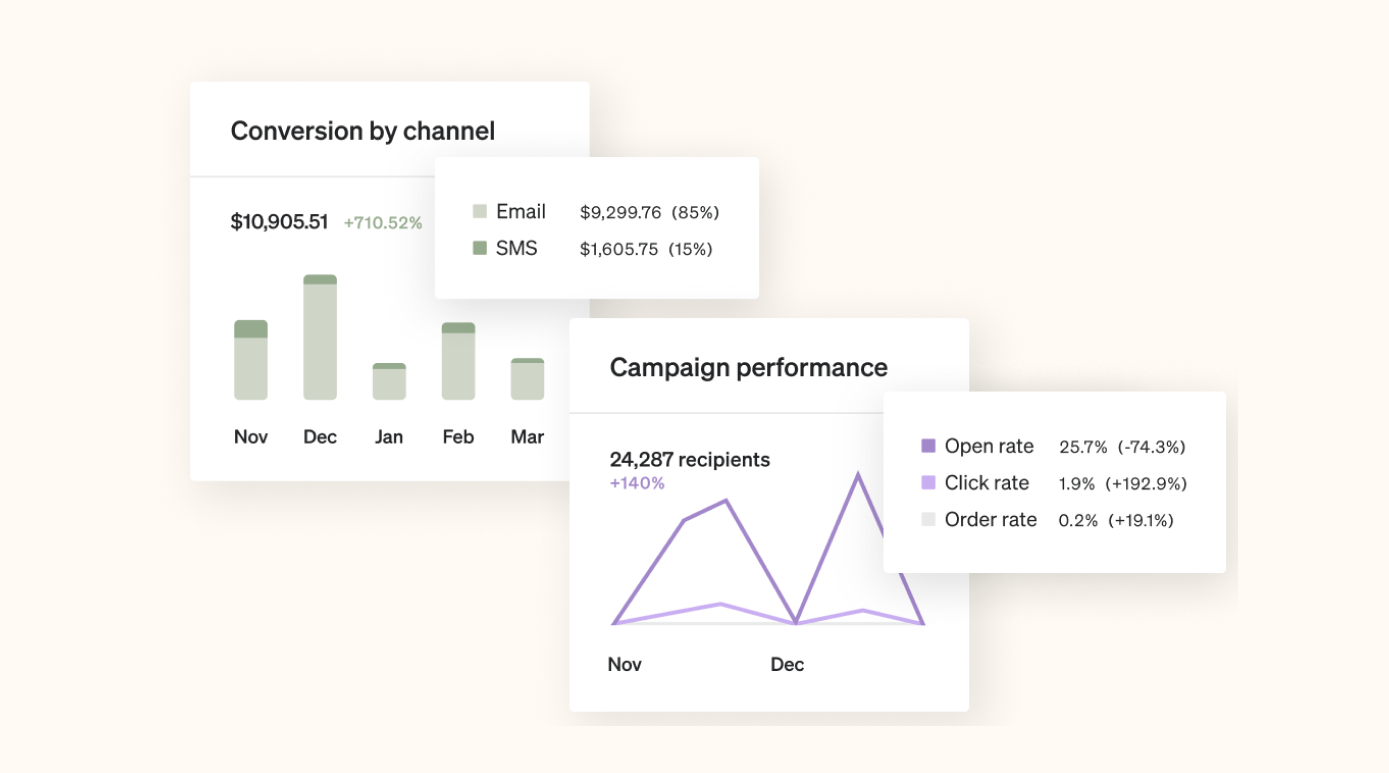Viewport: 1389px width, 773px height.
Task: Click the Open rate legend swatch
Action: pos(928,446)
